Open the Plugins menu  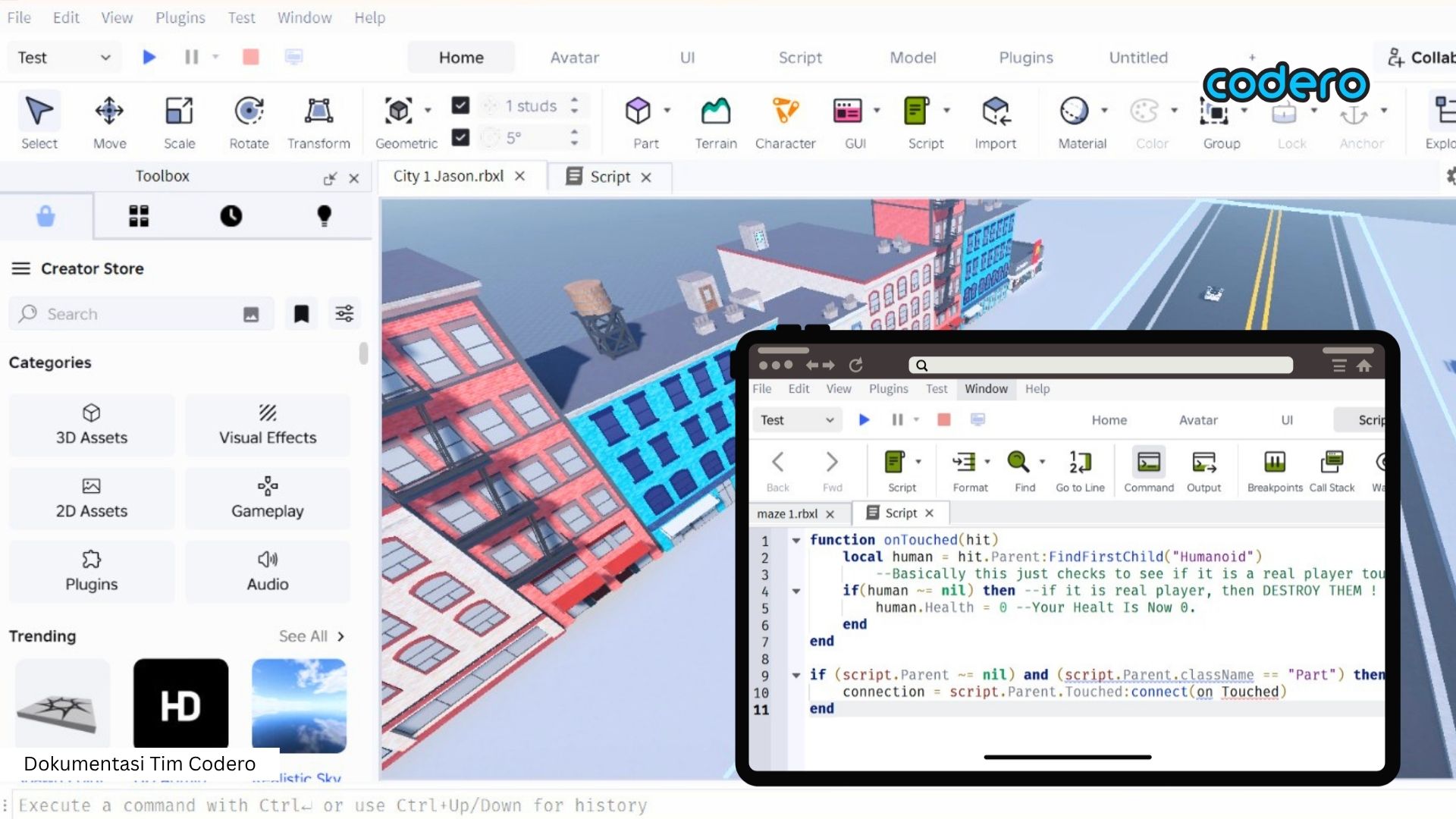point(180,17)
